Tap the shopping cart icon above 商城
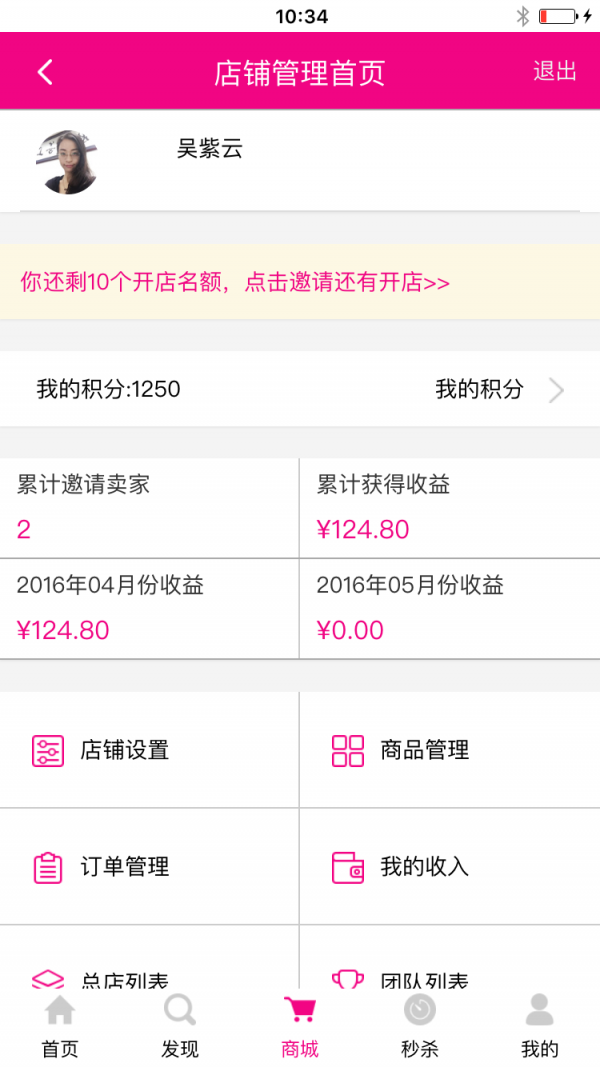This screenshot has height=1067, width=600. pyautogui.click(x=300, y=1011)
